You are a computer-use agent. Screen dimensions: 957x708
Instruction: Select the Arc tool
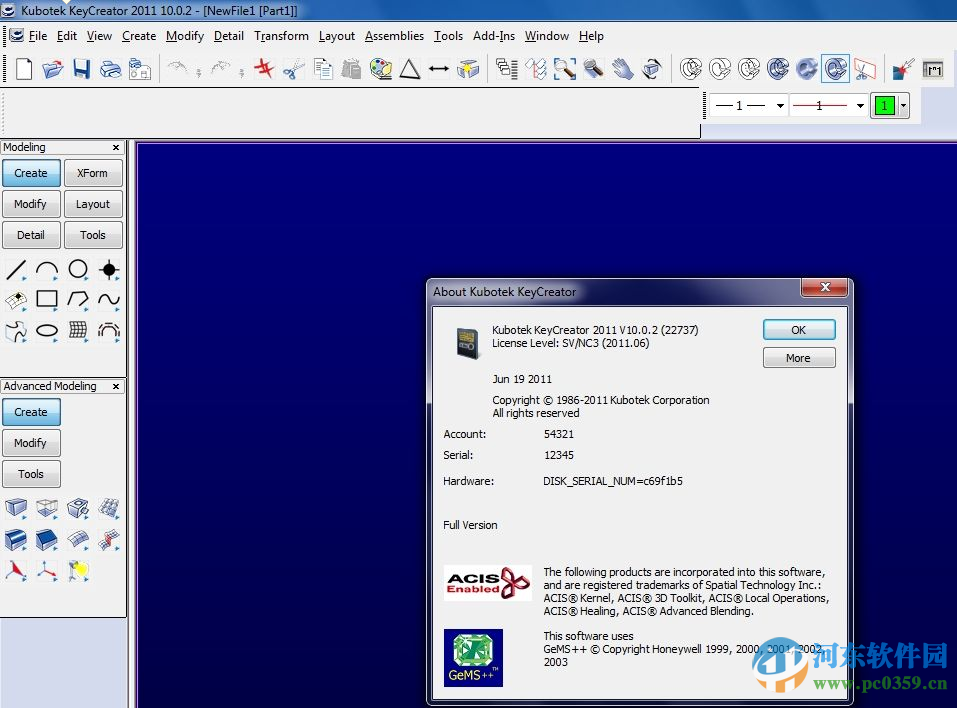pyautogui.click(x=47, y=269)
